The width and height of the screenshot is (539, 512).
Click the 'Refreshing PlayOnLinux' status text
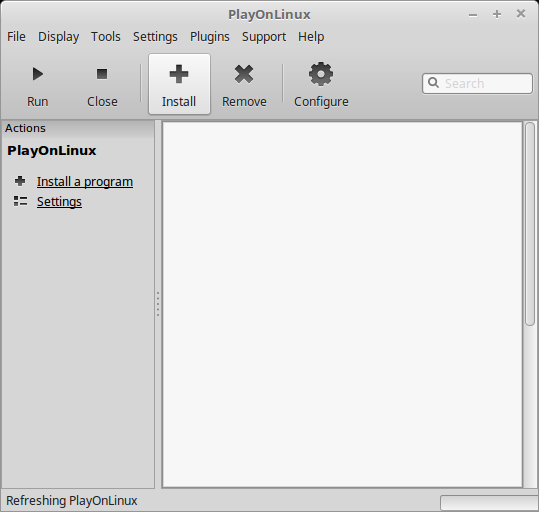72,500
